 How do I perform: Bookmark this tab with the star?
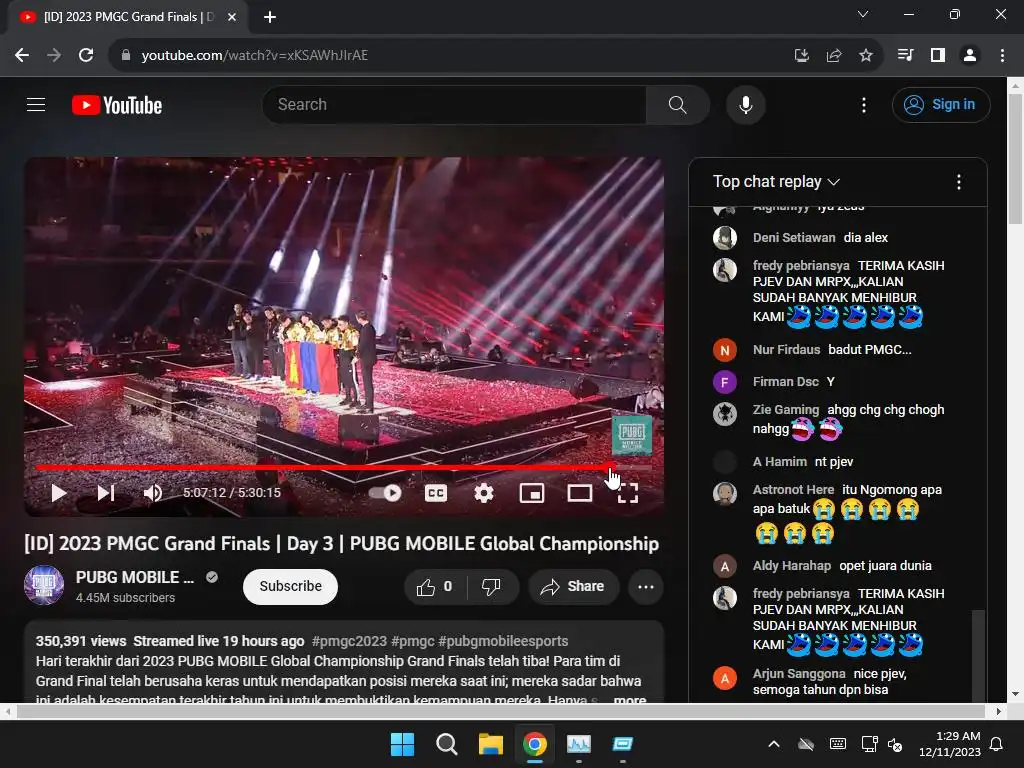click(865, 56)
